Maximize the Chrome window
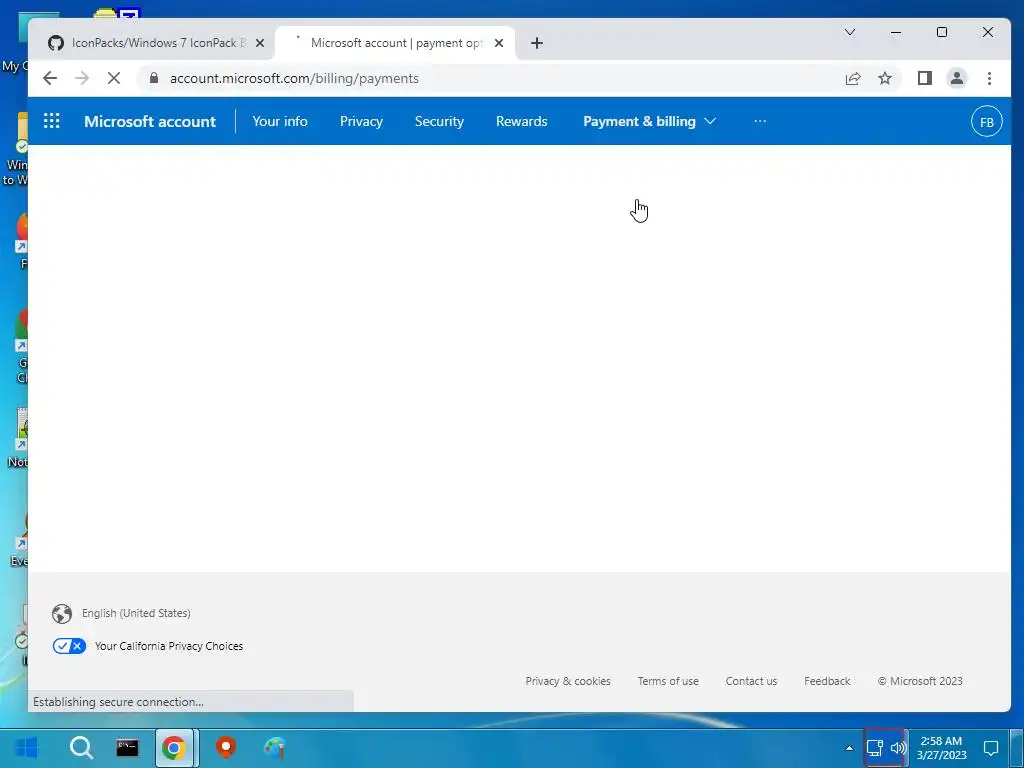Screen dimensions: 1024x768 pos(942,32)
